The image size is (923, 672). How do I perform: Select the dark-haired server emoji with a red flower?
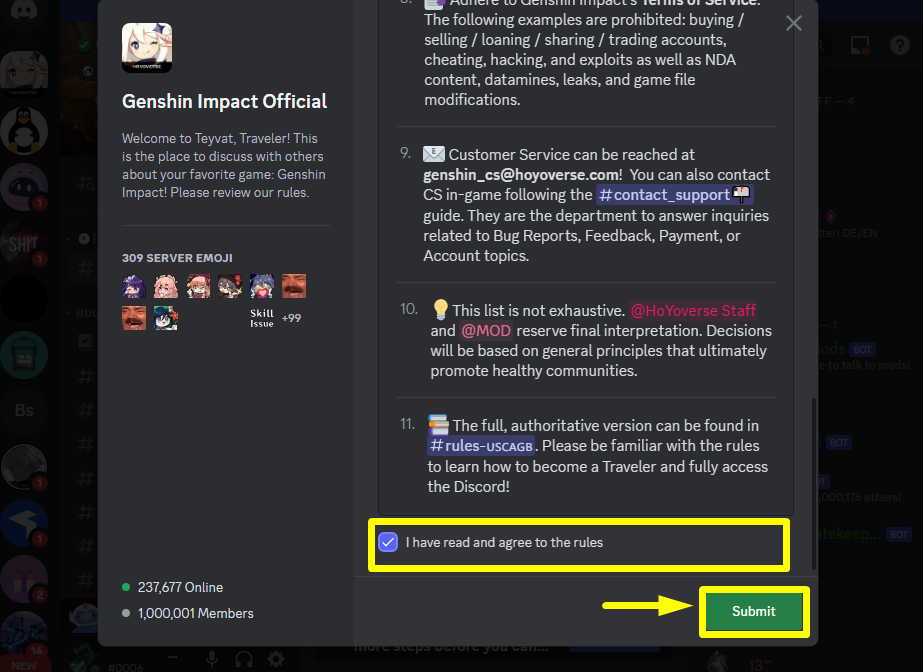(x=230, y=287)
